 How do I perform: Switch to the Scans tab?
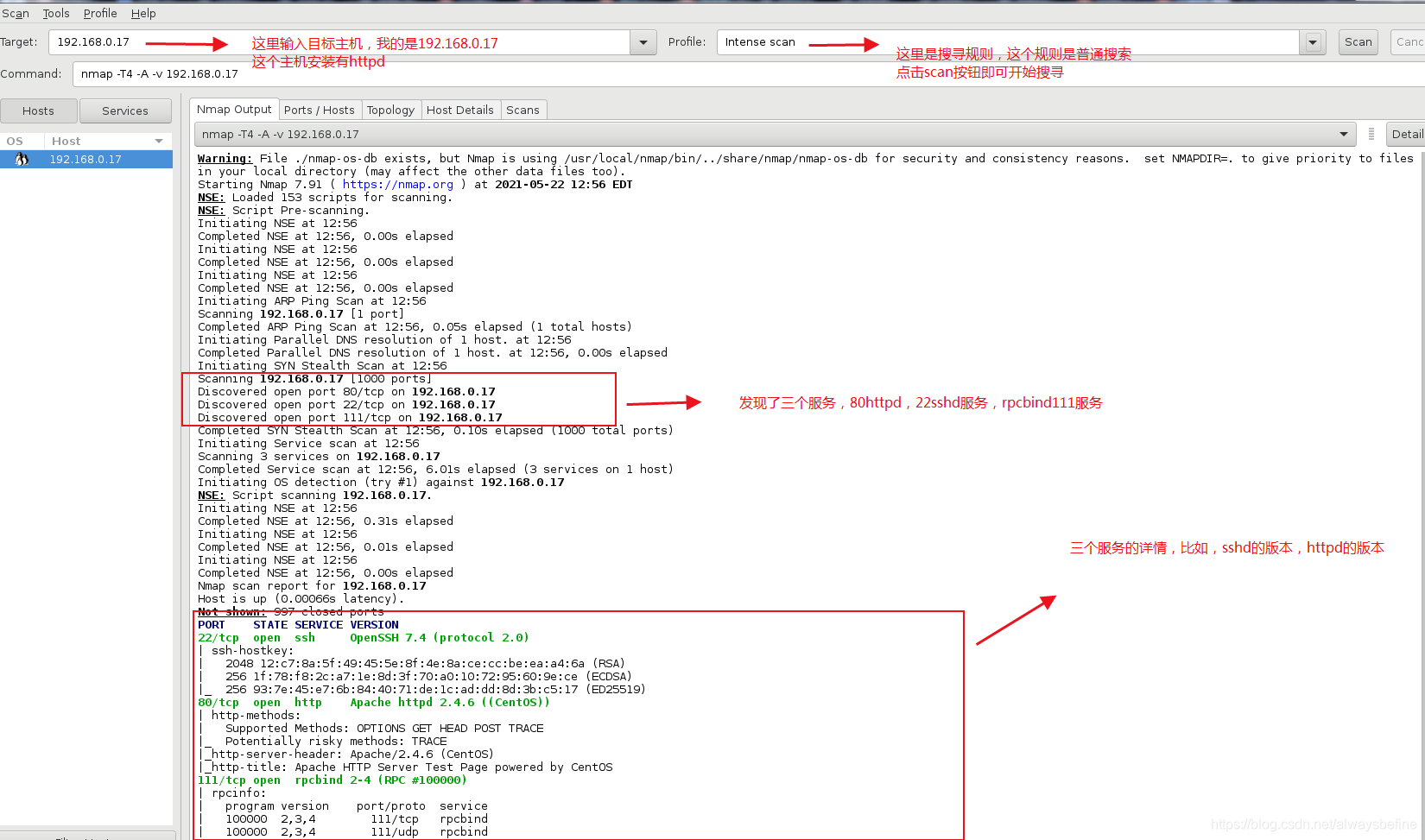click(x=523, y=110)
